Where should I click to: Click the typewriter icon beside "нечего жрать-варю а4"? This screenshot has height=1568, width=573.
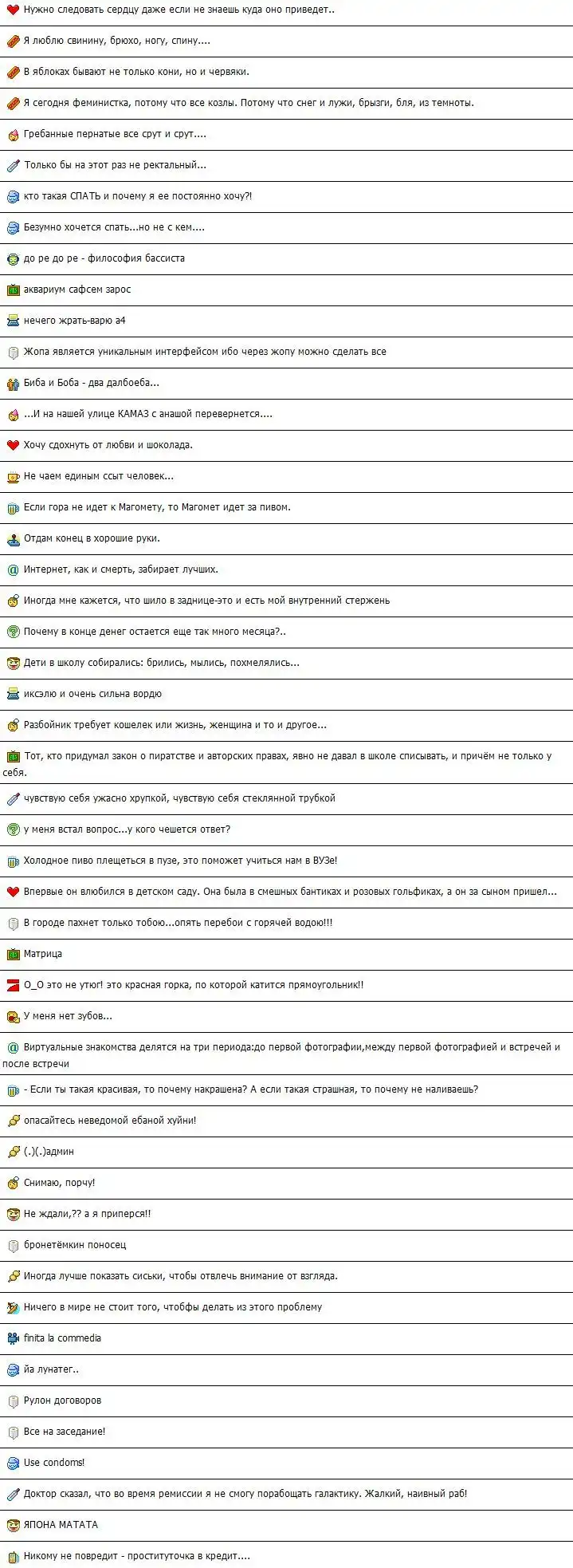(x=13, y=321)
